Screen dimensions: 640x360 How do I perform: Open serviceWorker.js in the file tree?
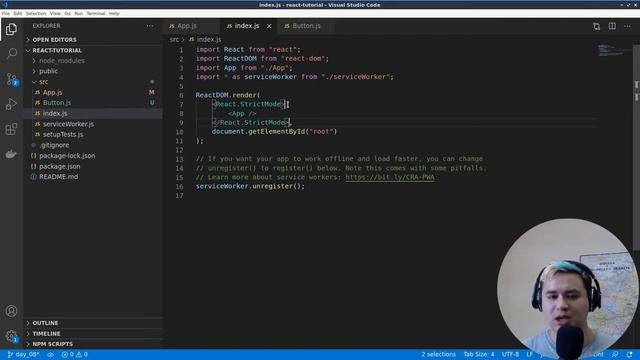93,124
